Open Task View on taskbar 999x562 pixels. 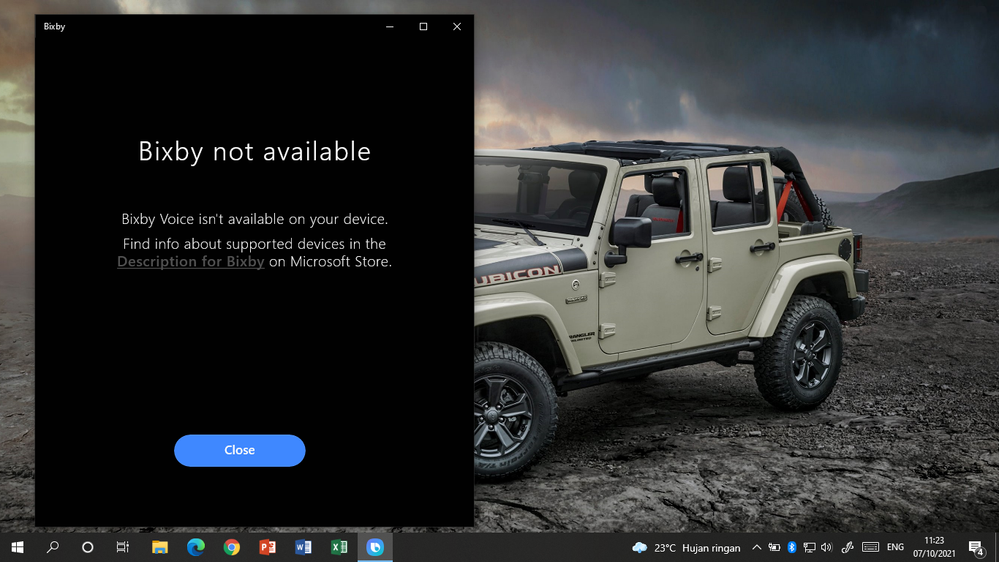click(x=123, y=547)
